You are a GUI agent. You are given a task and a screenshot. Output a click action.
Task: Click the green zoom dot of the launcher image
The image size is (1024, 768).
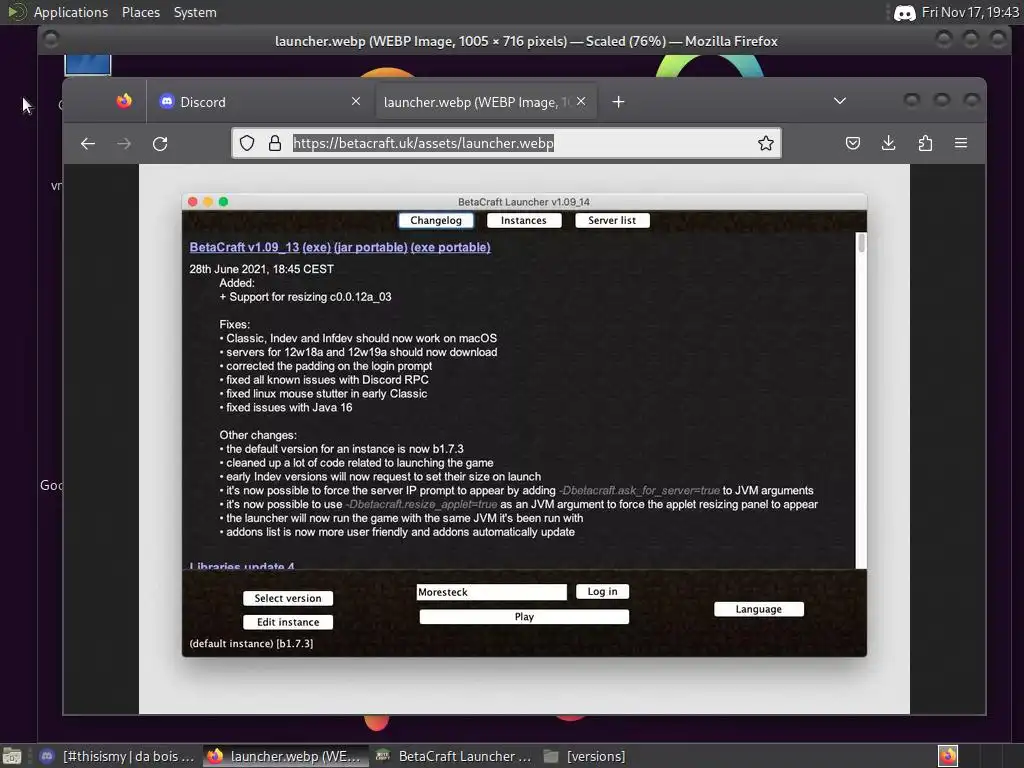click(223, 202)
